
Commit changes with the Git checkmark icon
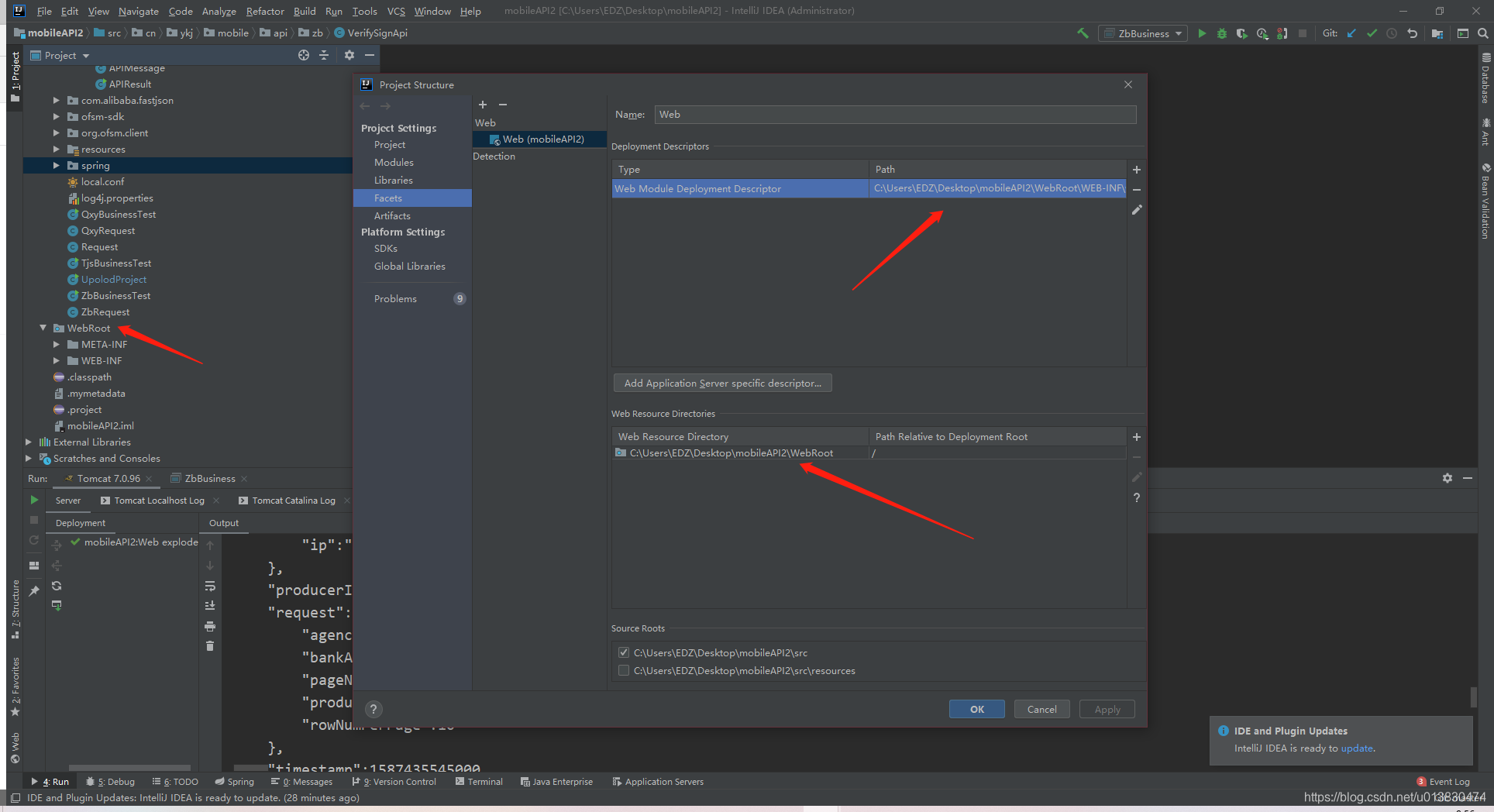click(1372, 33)
